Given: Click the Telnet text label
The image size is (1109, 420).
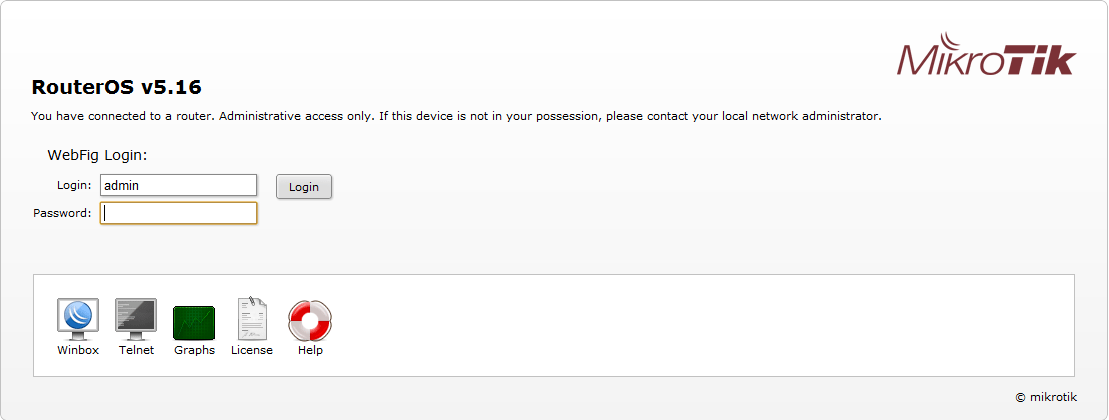Looking at the screenshot, I should (136, 351).
